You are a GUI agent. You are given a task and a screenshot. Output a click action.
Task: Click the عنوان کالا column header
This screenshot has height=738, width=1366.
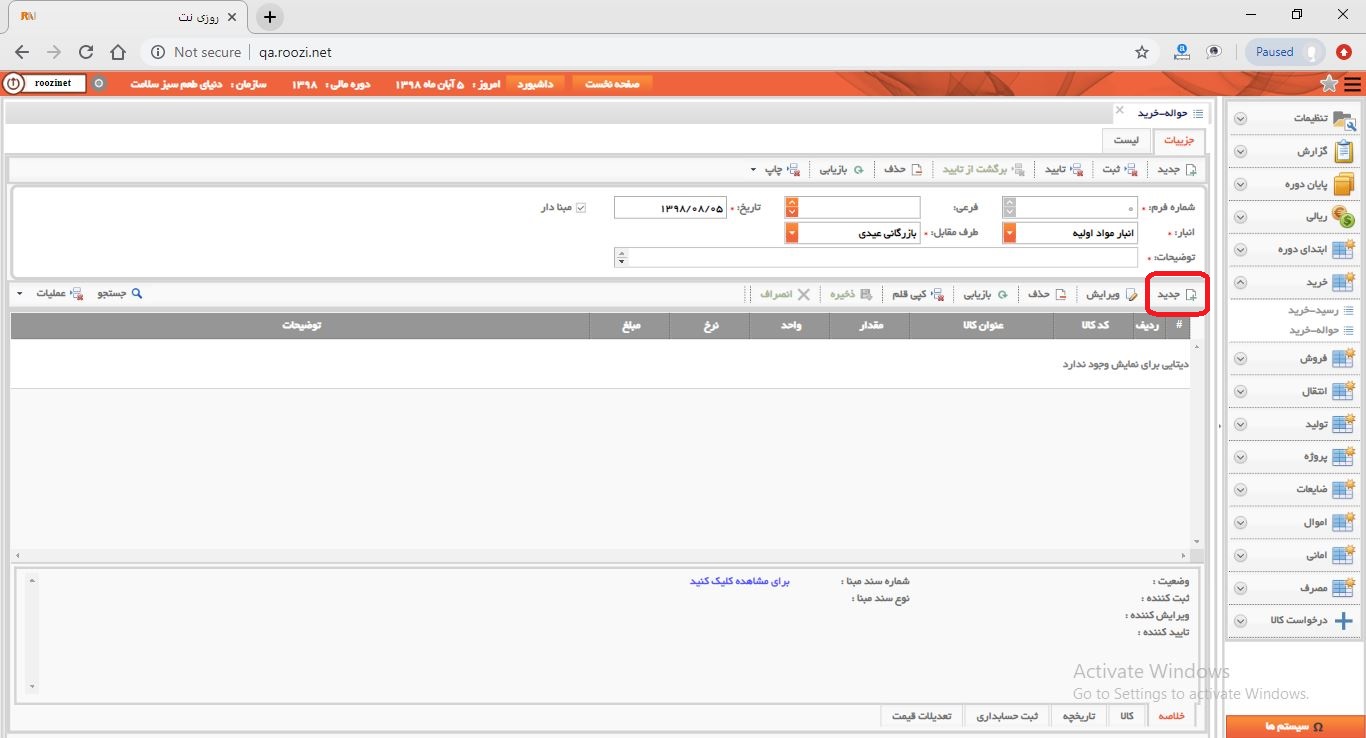[981, 326]
